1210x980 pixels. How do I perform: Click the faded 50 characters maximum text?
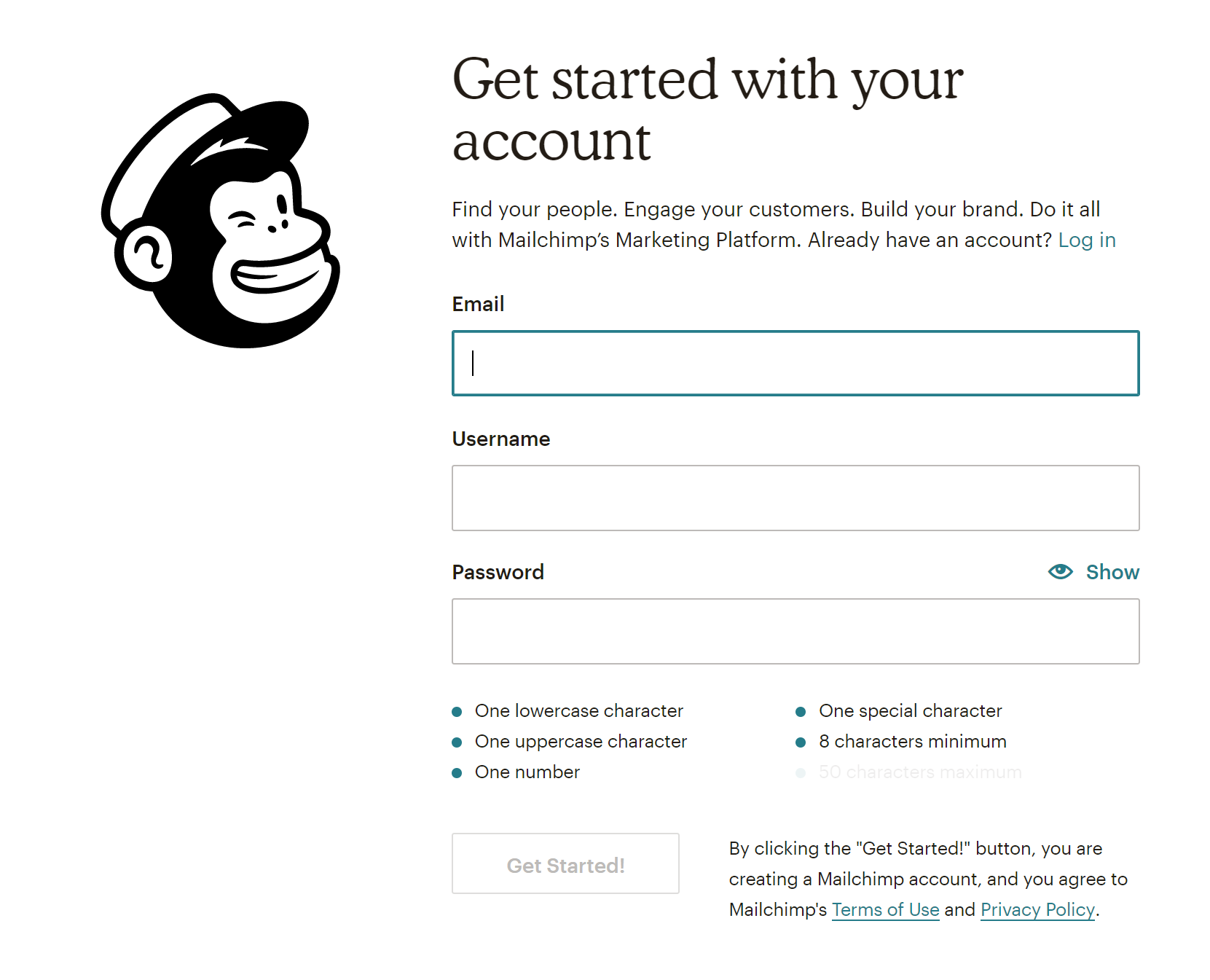point(919,772)
